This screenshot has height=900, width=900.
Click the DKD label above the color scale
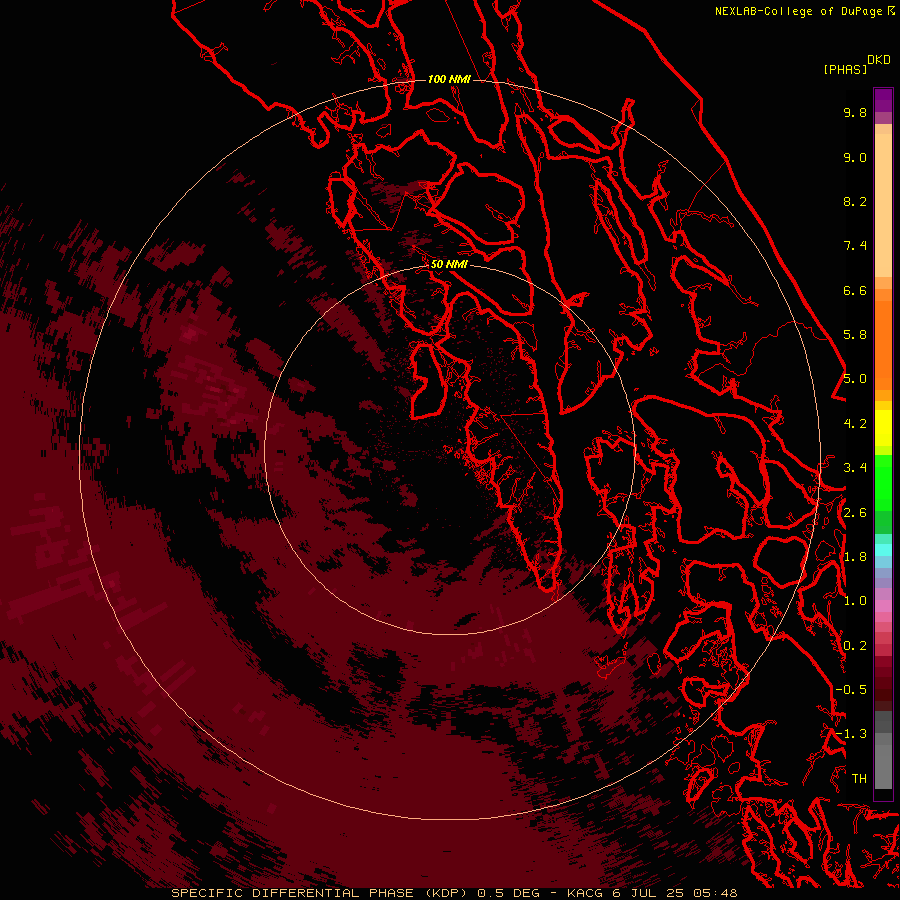[879, 60]
